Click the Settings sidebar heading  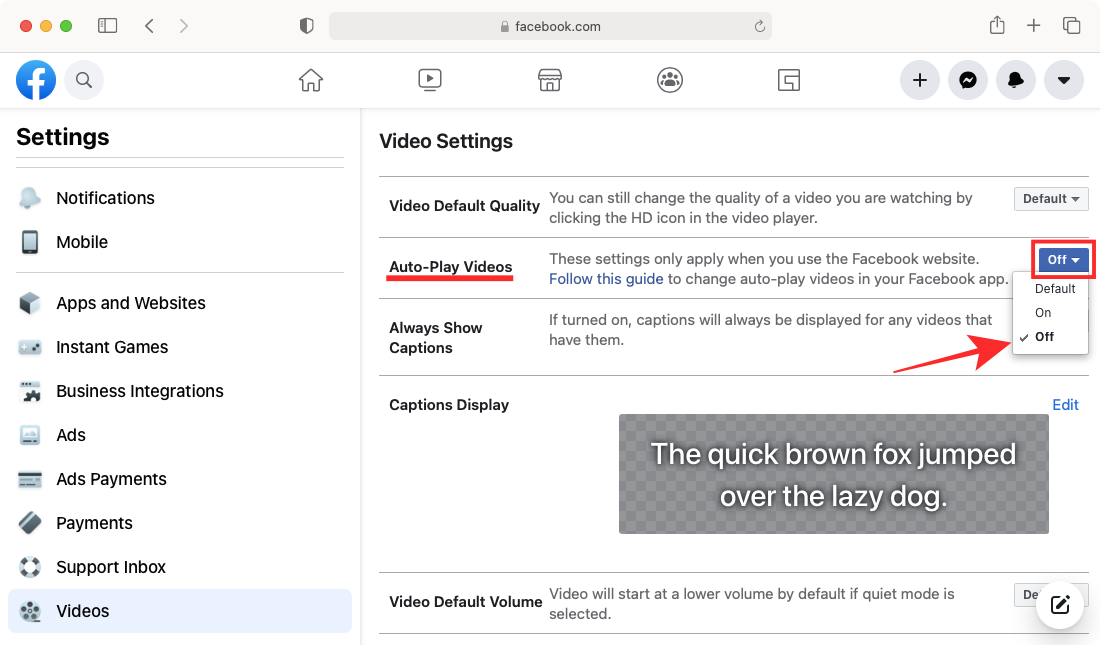click(x=62, y=137)
